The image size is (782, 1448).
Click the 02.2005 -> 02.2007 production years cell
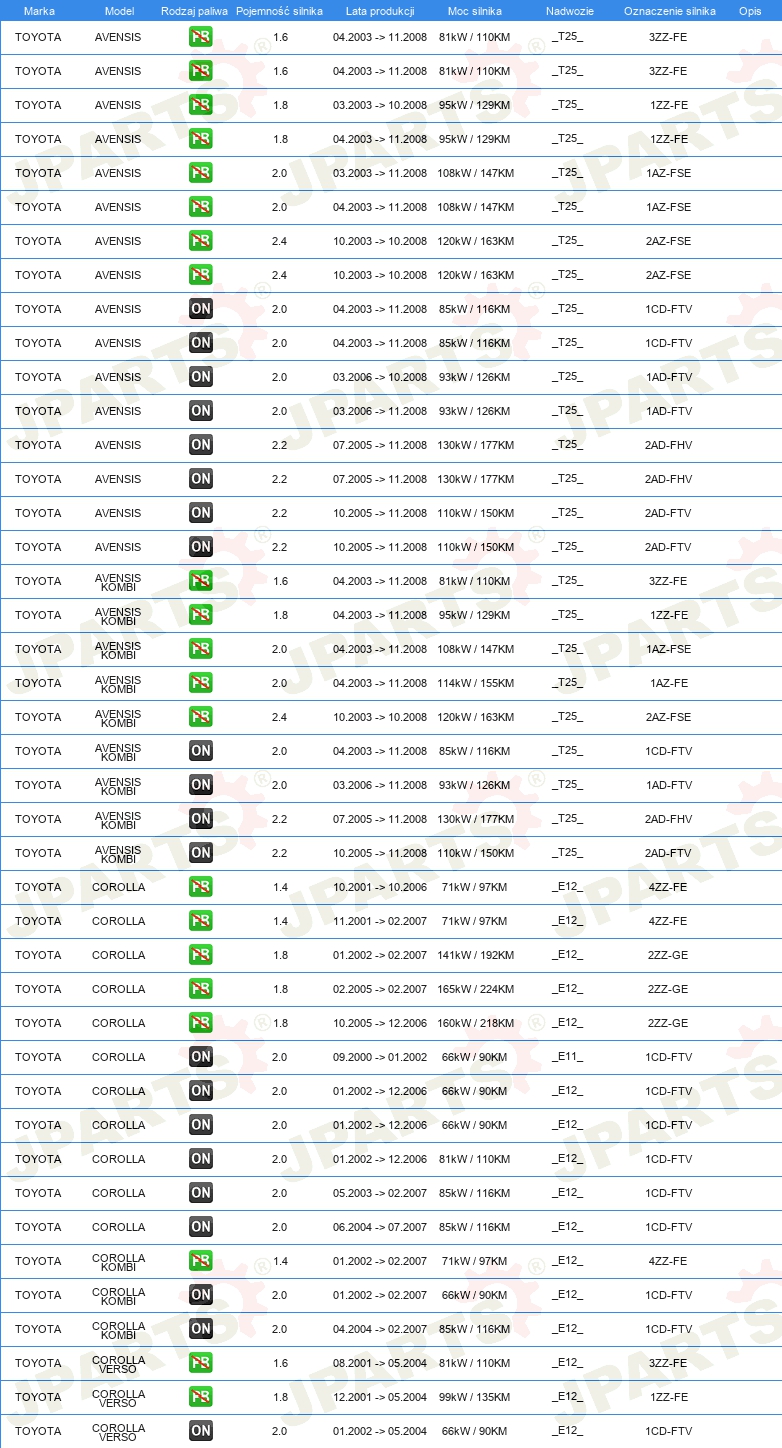point(380,989)
